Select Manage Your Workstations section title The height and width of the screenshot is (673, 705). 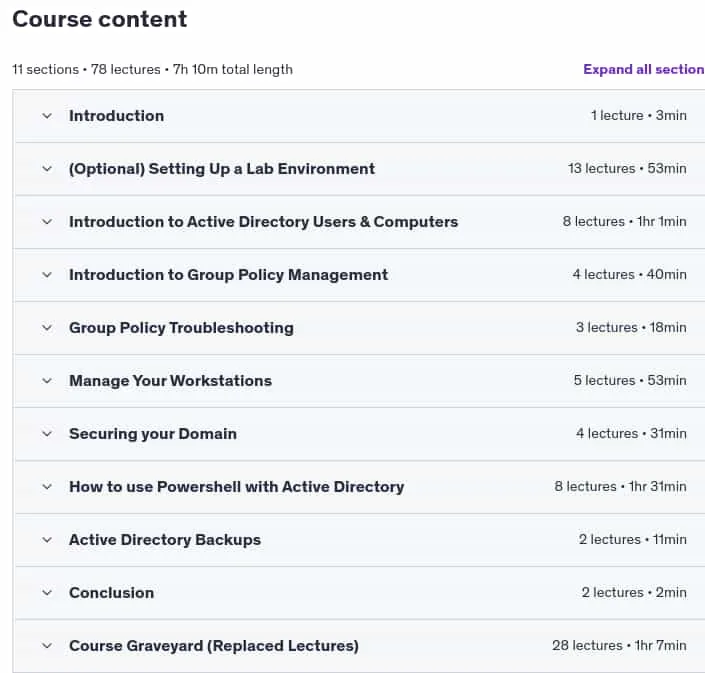pos(170,381)
